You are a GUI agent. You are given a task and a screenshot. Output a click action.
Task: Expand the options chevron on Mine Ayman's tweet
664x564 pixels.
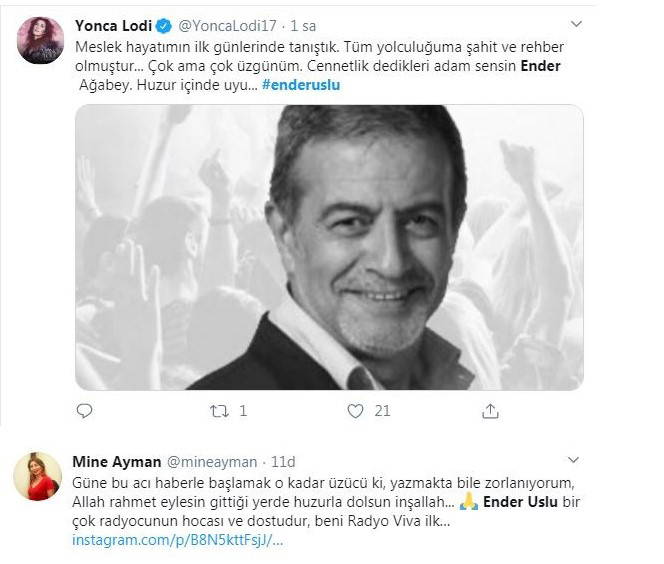point(573,460)
